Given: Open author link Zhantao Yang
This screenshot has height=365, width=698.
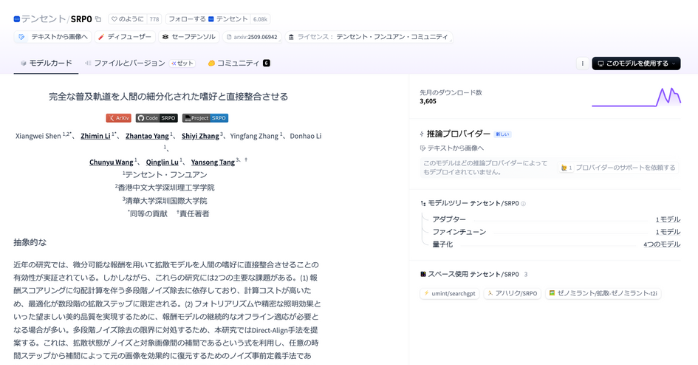Looking at the screenshot, I should 147,136.
